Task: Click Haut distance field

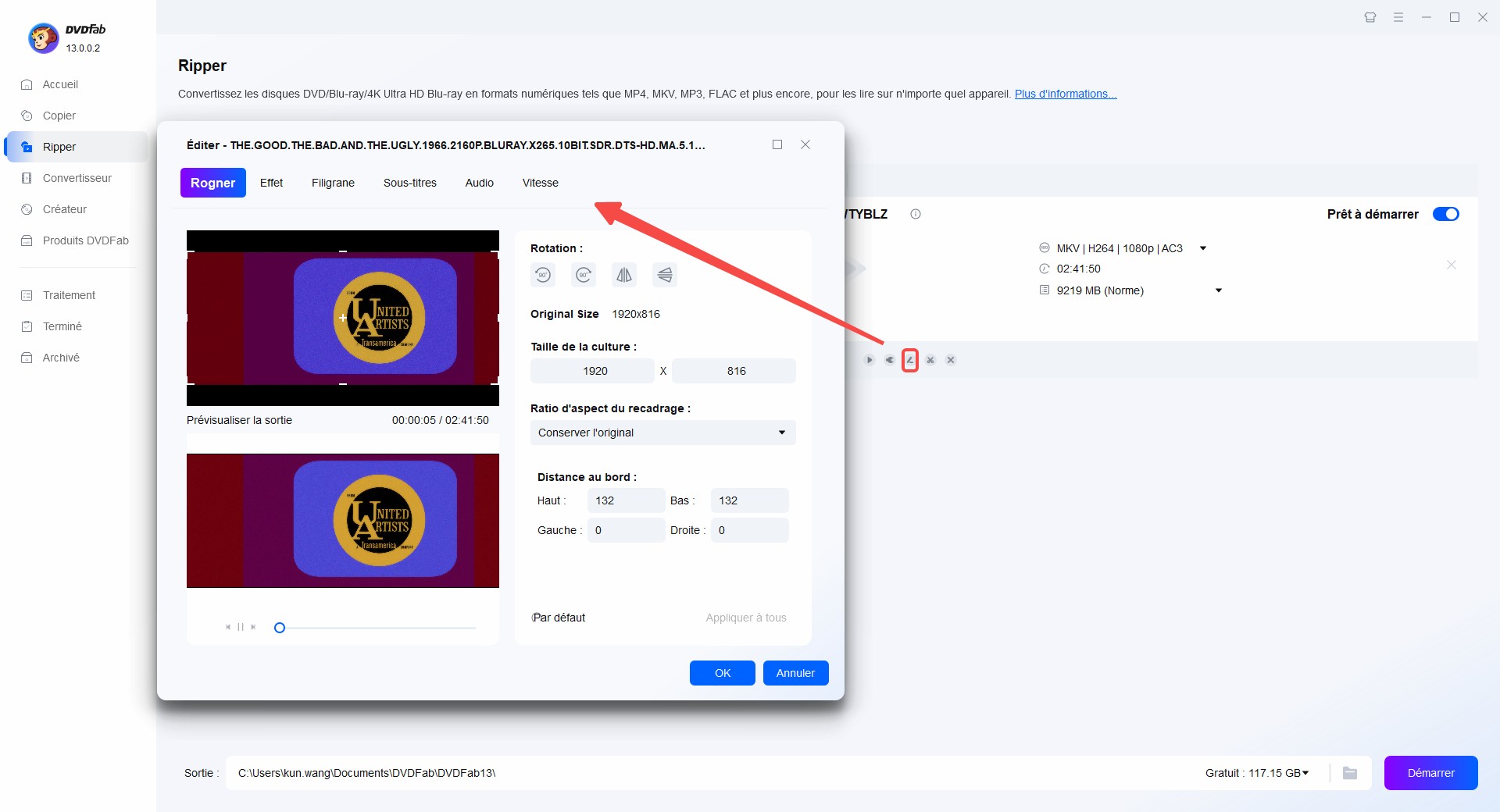Action: tap(626, 500)
